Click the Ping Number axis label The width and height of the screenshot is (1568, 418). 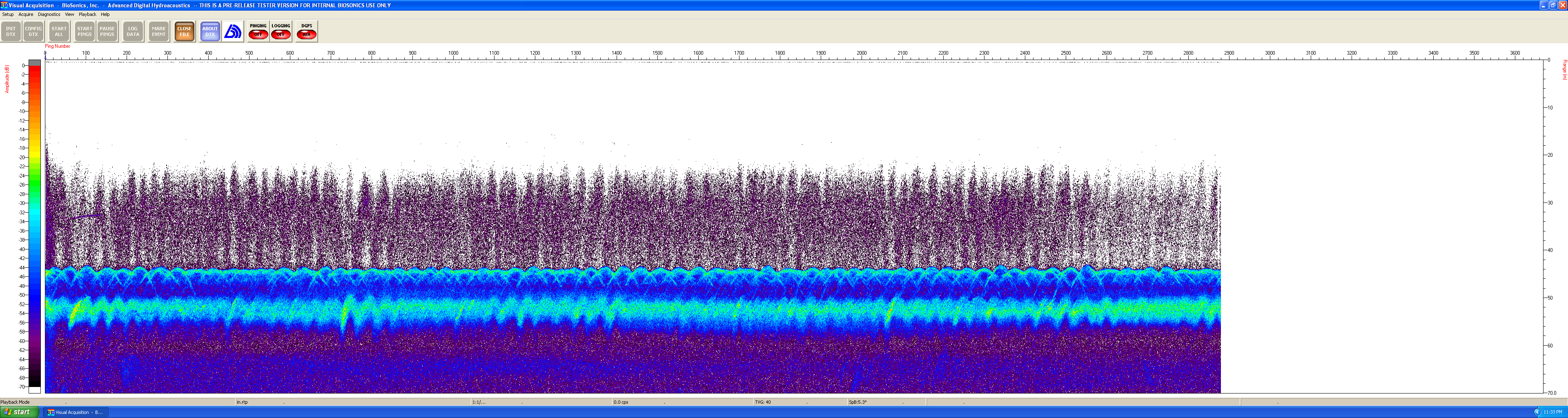coord(57,46)
